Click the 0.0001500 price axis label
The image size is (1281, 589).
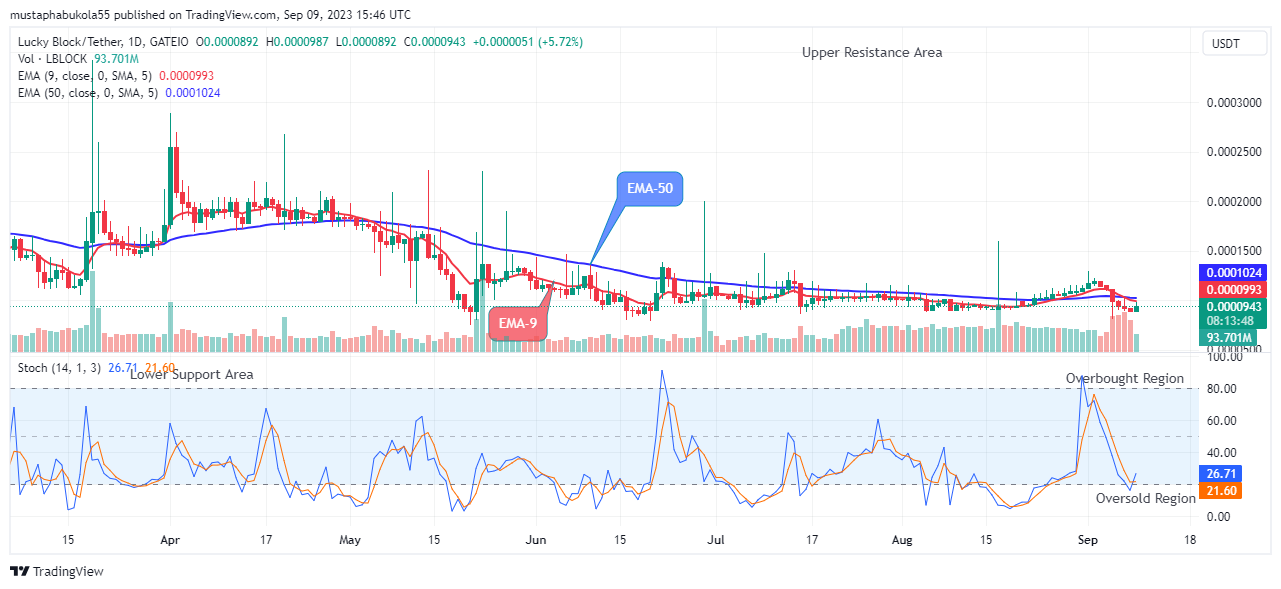pyautogui.click(x=1233, y=251)
